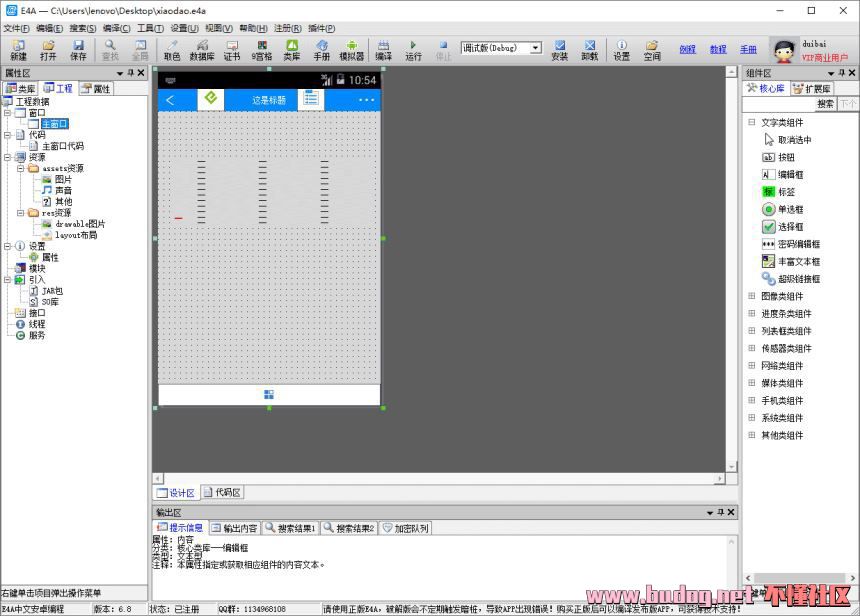Viewport: 860px width, 616px height.
Task: Switch to the 代码区 tab
Action: point(222,493)
